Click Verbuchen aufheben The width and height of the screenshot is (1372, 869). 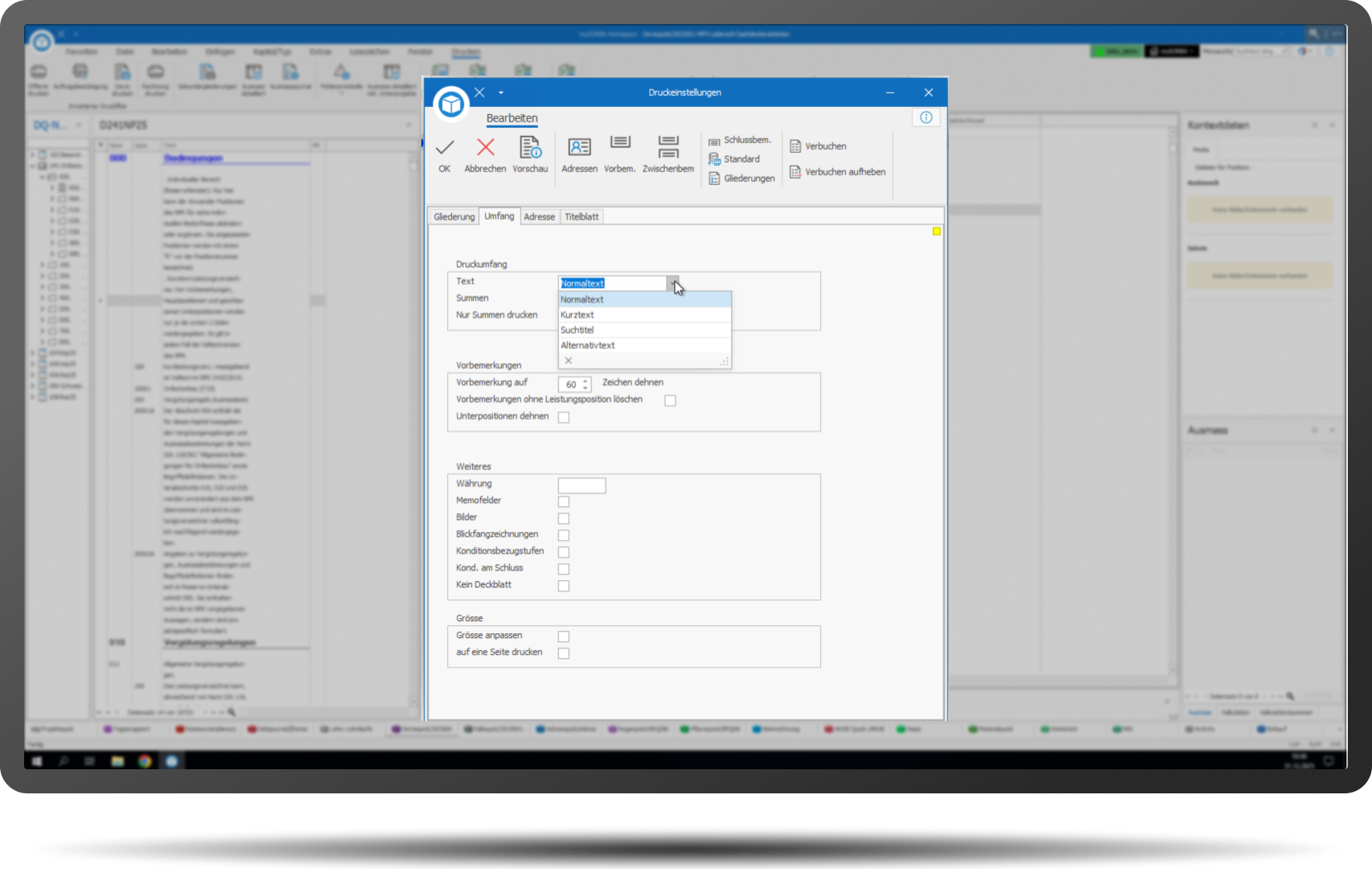coord(837,172)
